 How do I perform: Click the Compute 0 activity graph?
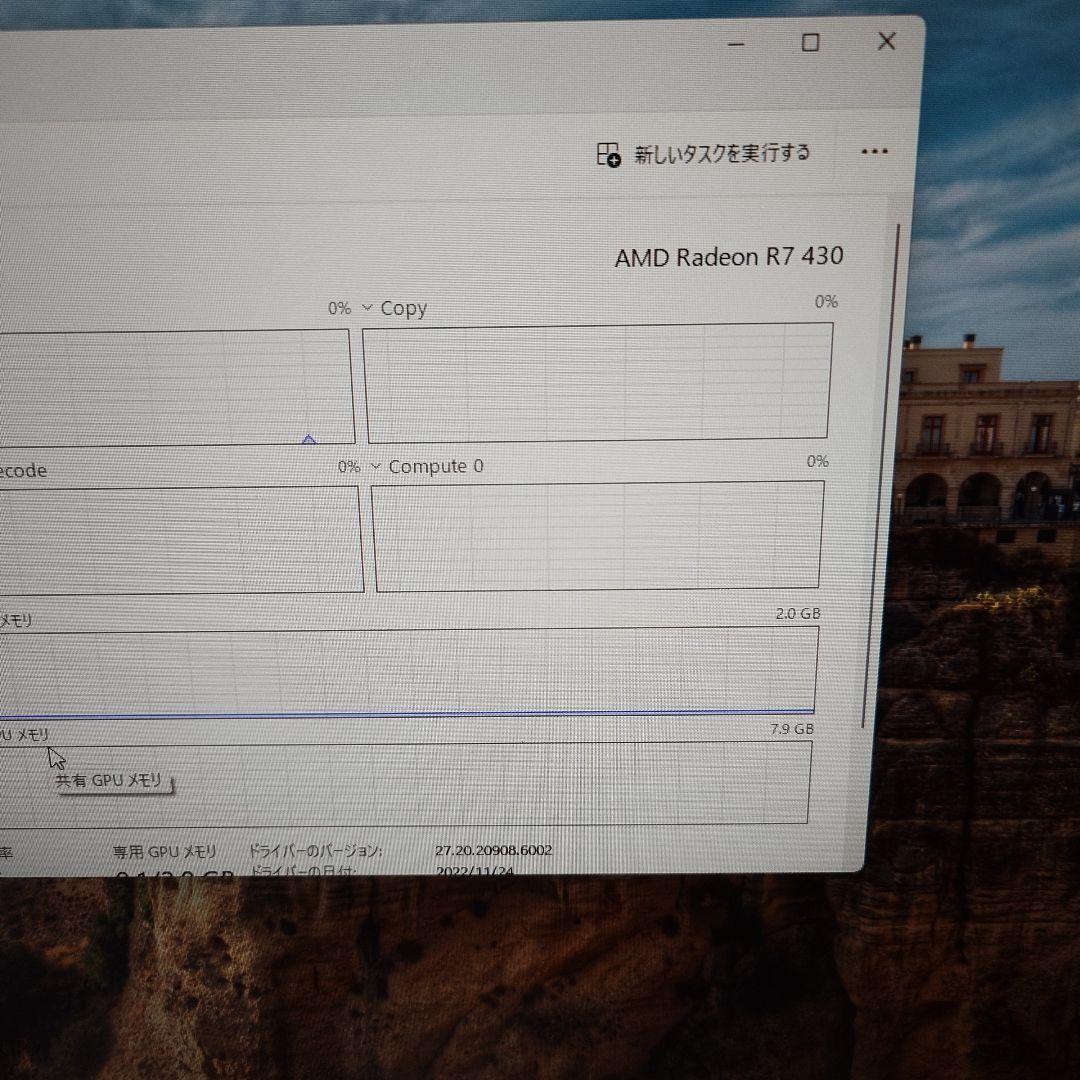(x=598, y=535)
